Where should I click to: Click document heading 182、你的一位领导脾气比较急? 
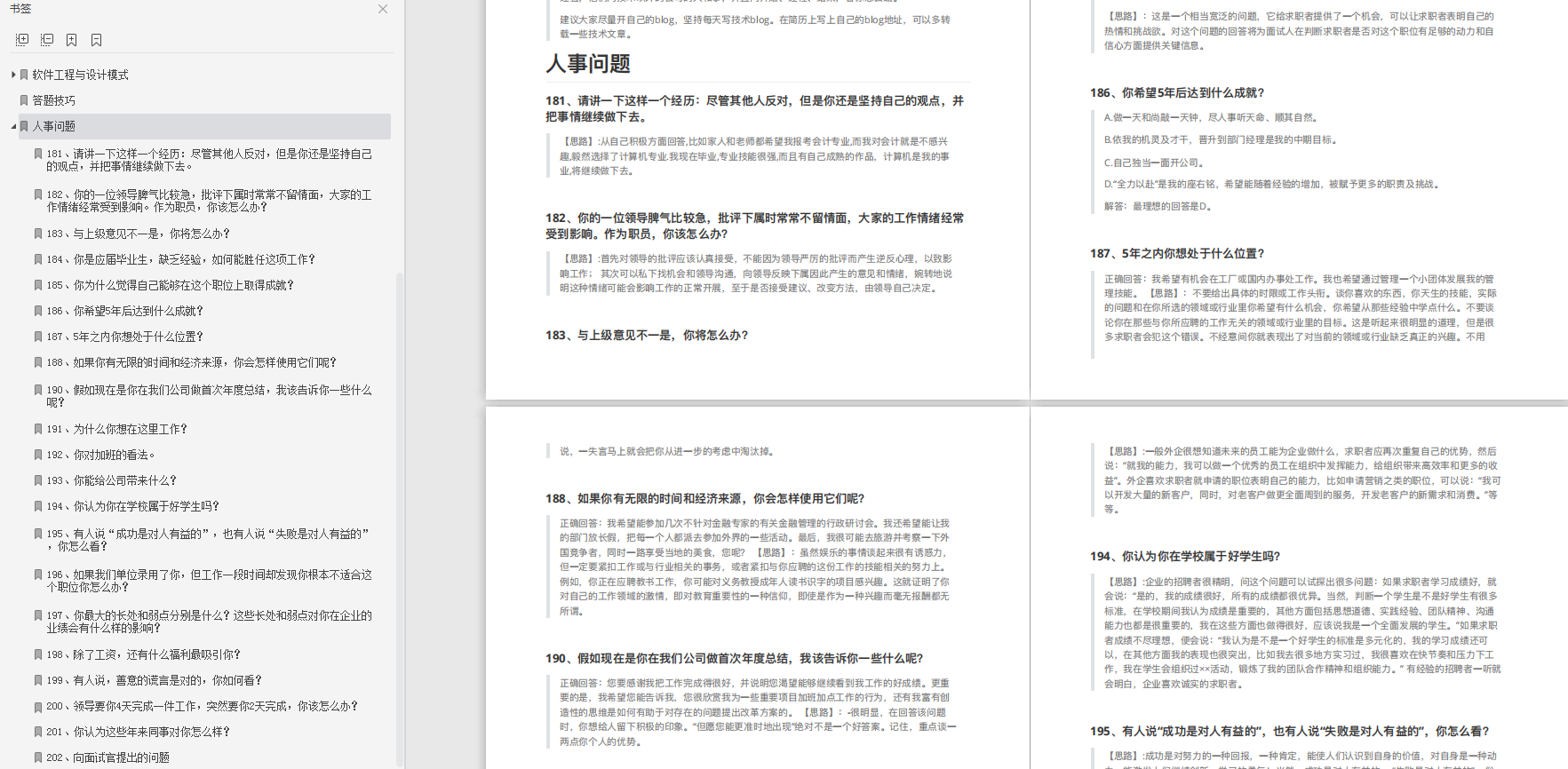click(x=754, y=226)
